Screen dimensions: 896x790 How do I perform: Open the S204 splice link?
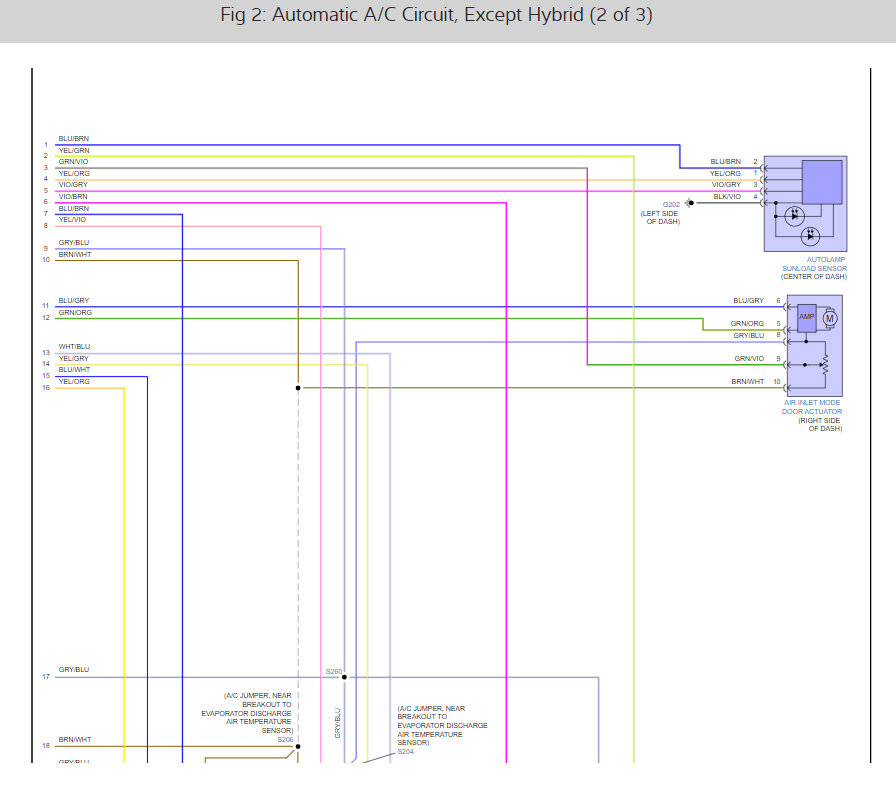pyautogui.click(x=405, y=752)
